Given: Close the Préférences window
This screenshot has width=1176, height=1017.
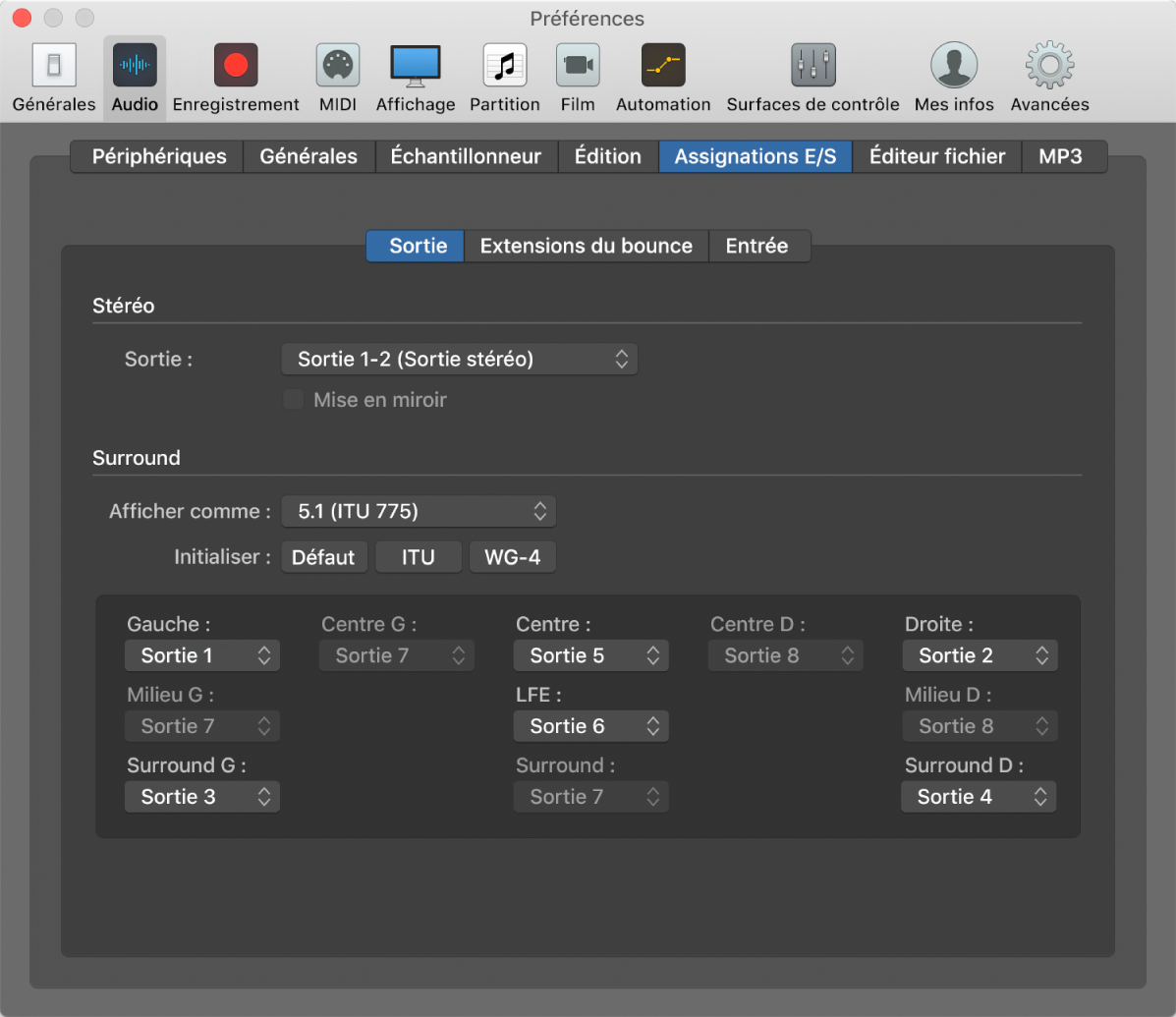Looking at the screenshot, I should coord(22,18).
